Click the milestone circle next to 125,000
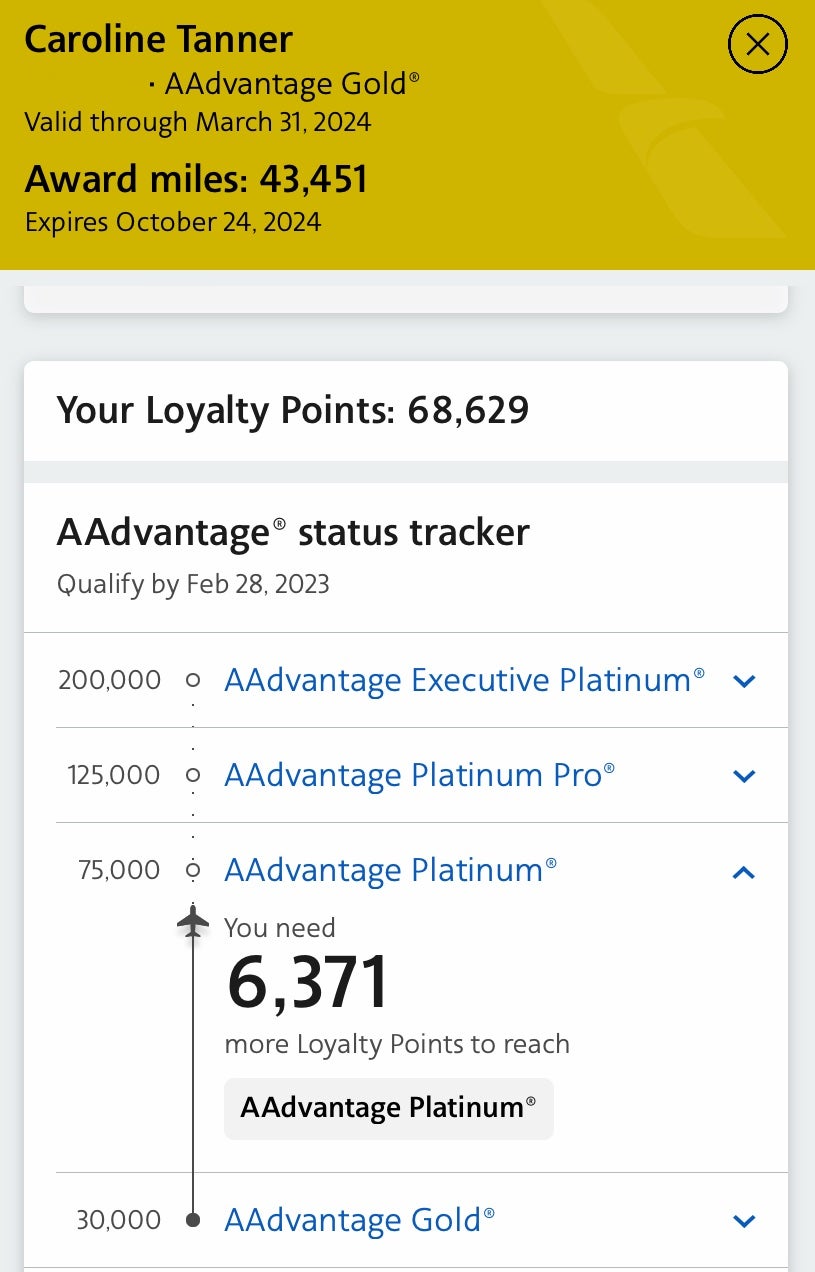 (192, 775)
